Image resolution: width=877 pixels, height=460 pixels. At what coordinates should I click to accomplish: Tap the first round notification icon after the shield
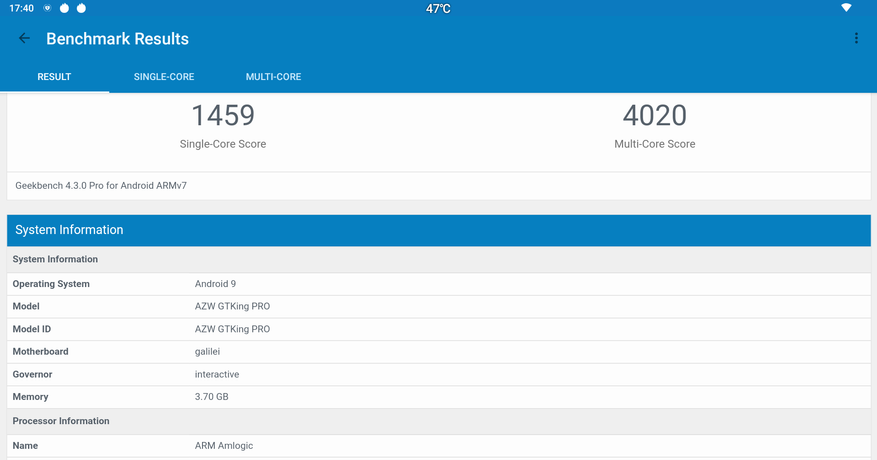point(64,8)
